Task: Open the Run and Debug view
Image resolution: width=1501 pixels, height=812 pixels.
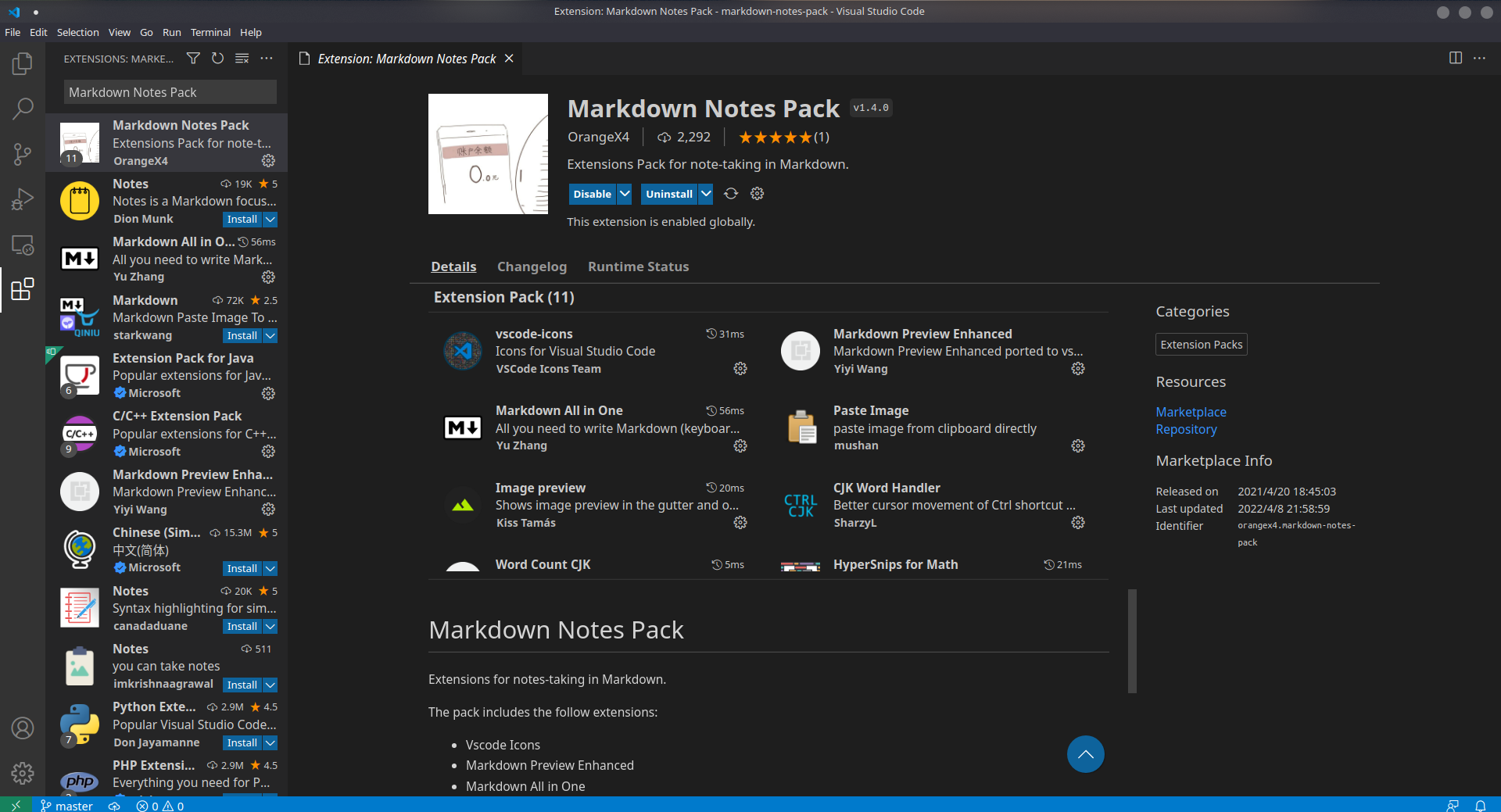Action: click(x=23, y=199)
